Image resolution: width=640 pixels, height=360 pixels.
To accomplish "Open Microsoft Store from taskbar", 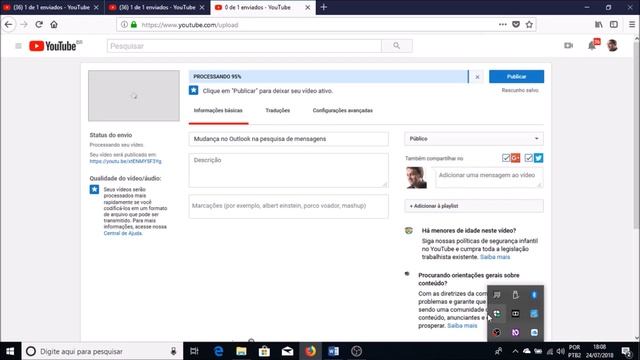I will (x=264, y=351).
